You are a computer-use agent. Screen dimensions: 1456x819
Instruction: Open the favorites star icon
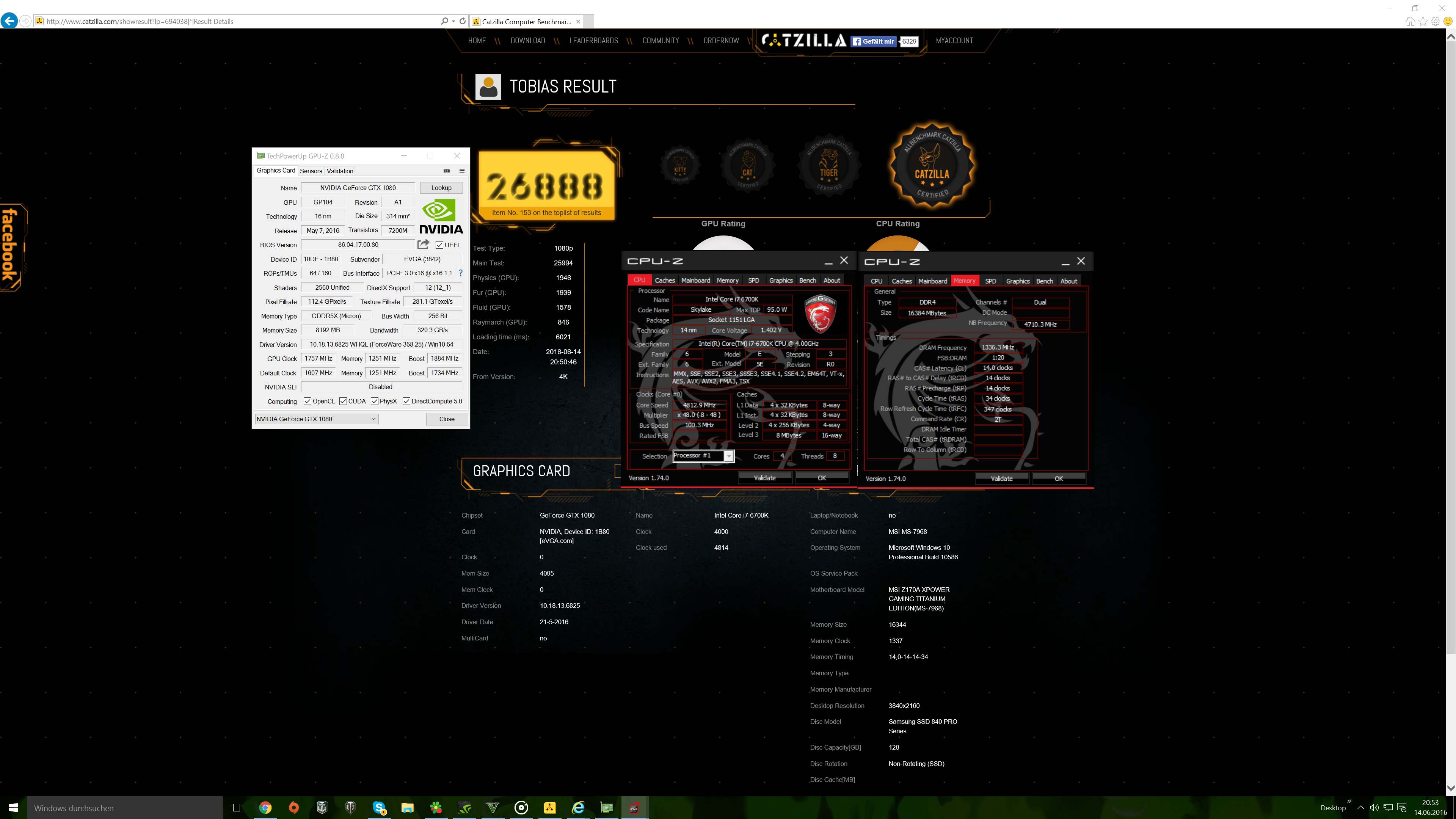tap(1423, 22)
